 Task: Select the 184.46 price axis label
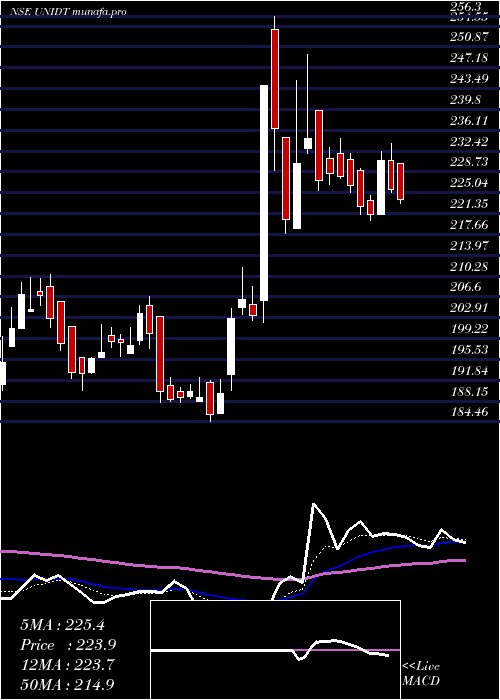point(468,412)
